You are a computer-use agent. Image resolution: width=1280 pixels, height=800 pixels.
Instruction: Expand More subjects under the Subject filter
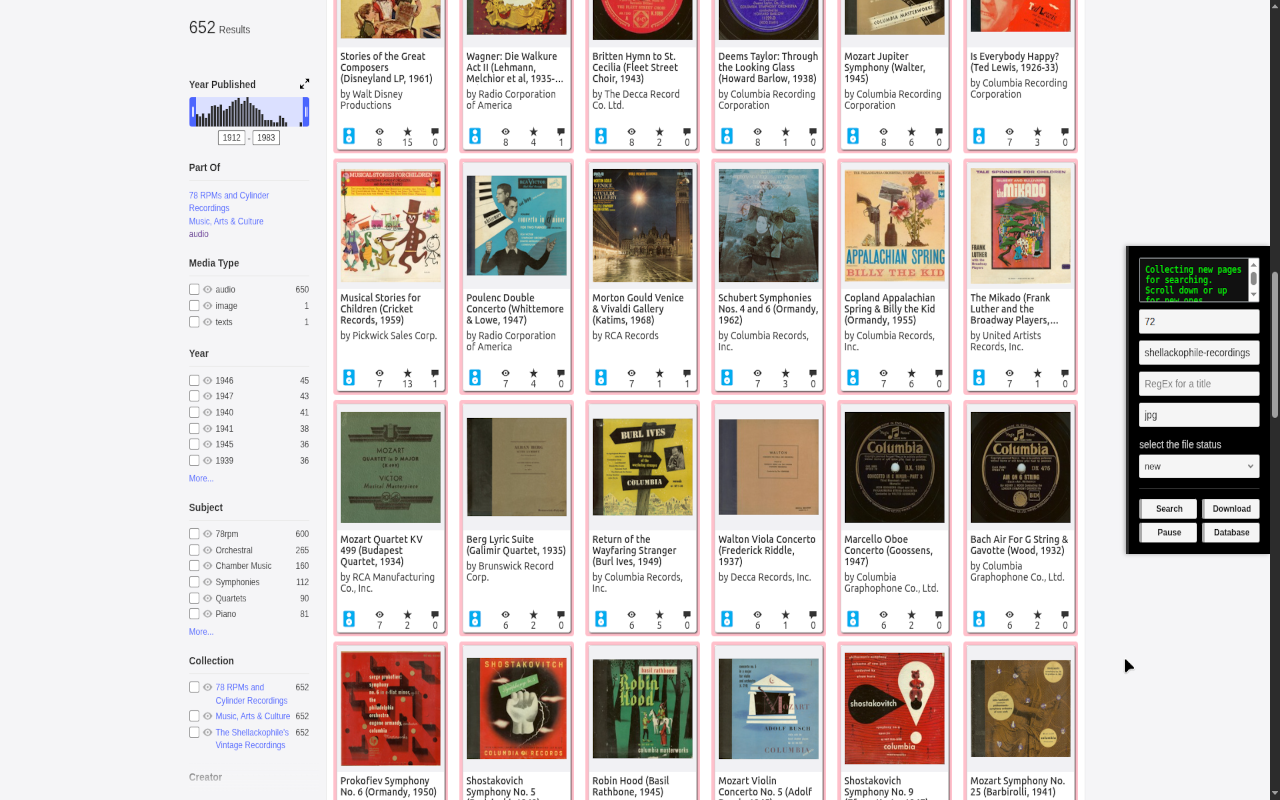click(201, 631)
